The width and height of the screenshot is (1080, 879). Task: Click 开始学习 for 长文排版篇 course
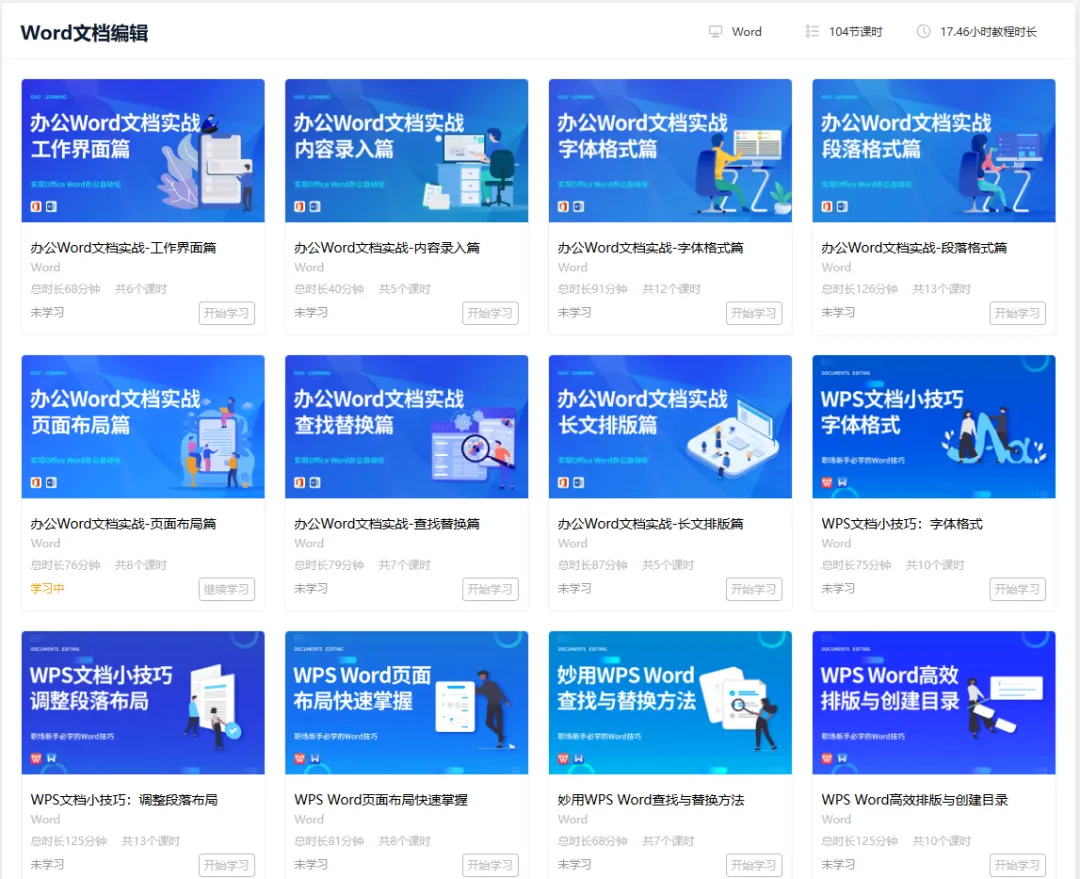[x=754, y=589]
